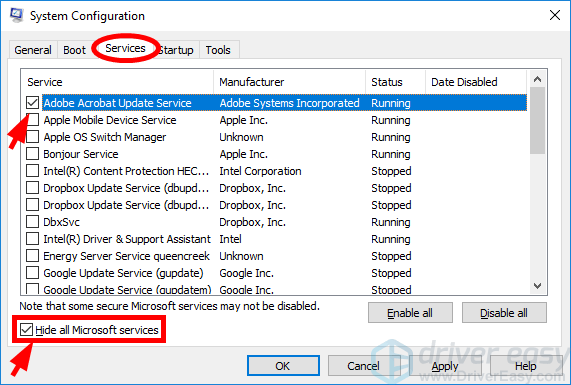This screenshot has height=385, width=571.
Task: Sort by the Status column header
Action: (x=395, y=82)
